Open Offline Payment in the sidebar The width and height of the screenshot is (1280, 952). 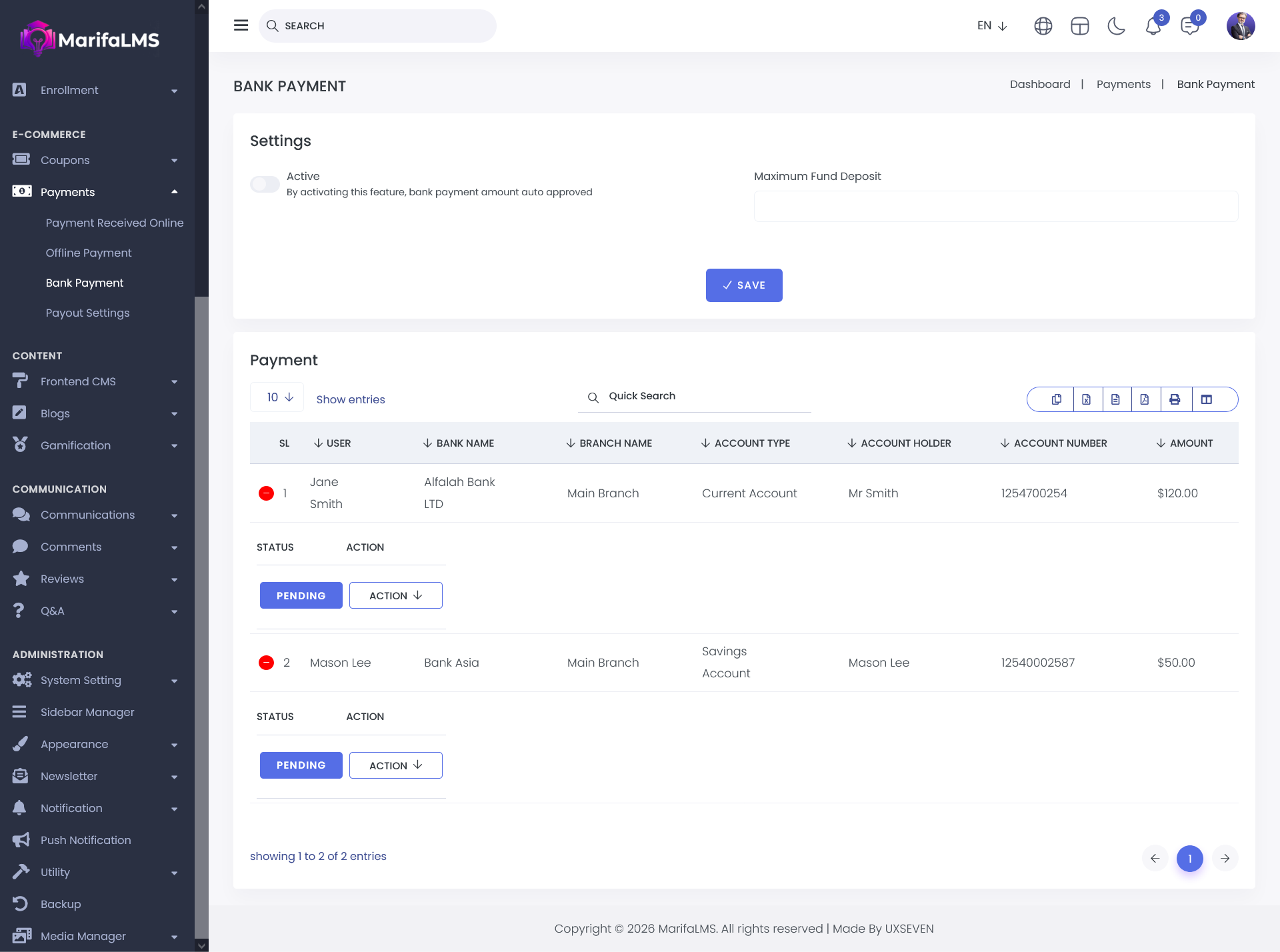click(x=89, y=253)
